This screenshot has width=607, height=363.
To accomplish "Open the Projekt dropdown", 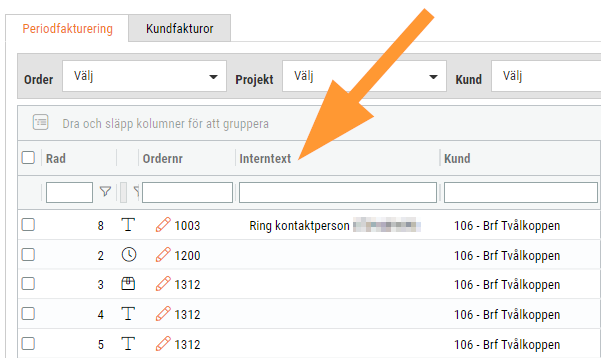I will coord(364,76).
